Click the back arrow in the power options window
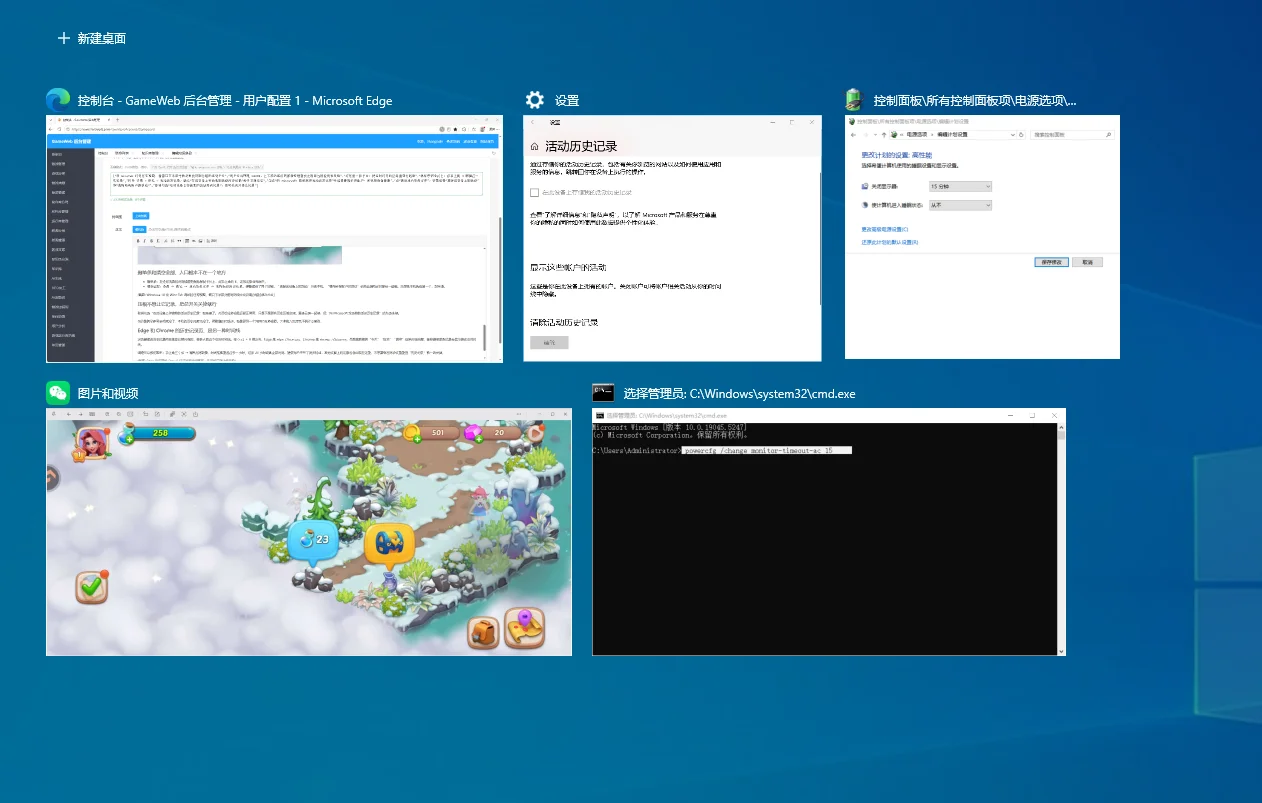Image resolution: width=1262 pixels, height=803 pixels. [x=853, y=133]
